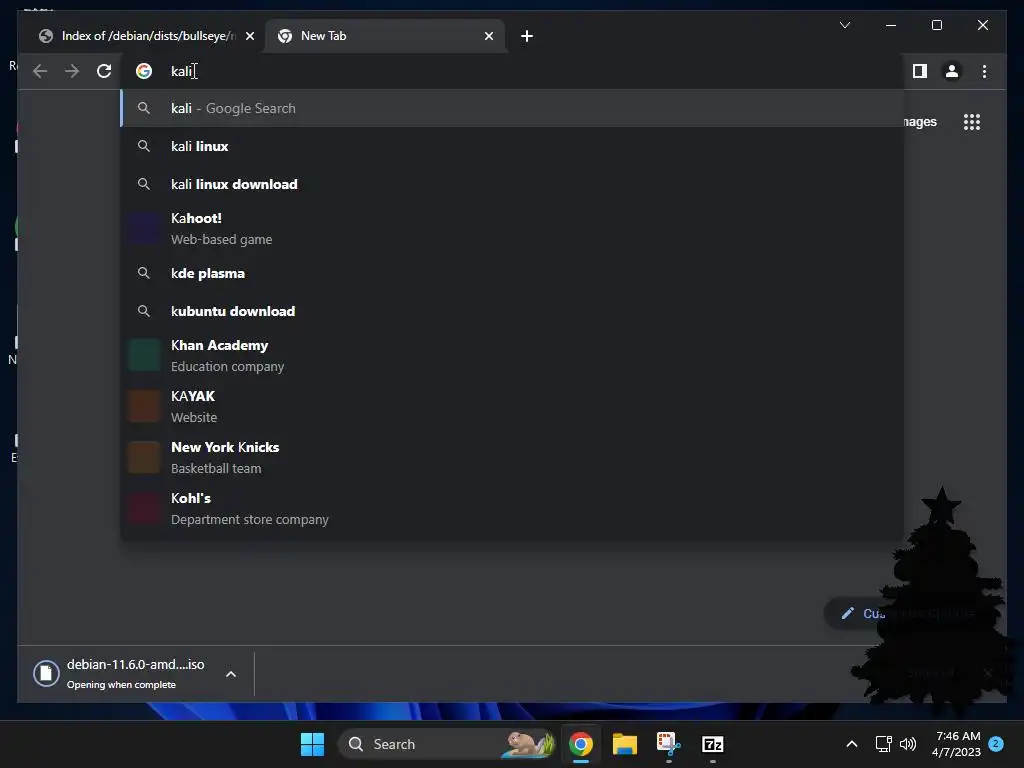Image resolution: width=1024 pixels, height=768 pixels.
Task: Open the network status tray icon
Action: [x=883, y=744]
